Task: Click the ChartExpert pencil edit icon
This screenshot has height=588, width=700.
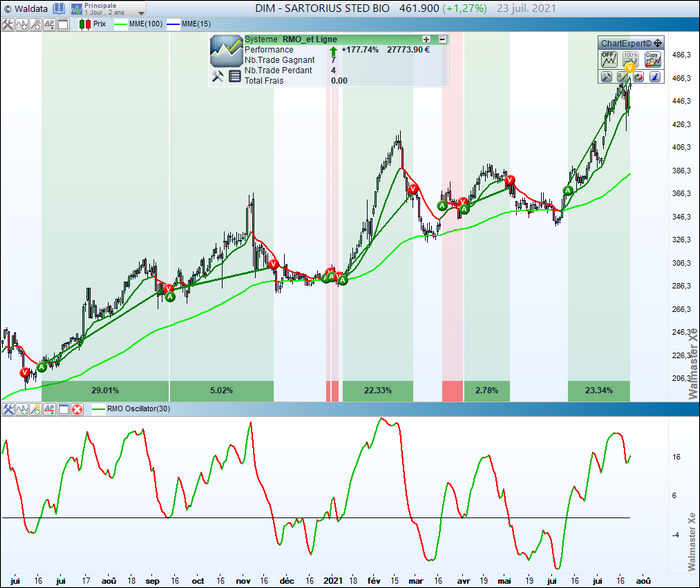Action: [x=622, y=77]
